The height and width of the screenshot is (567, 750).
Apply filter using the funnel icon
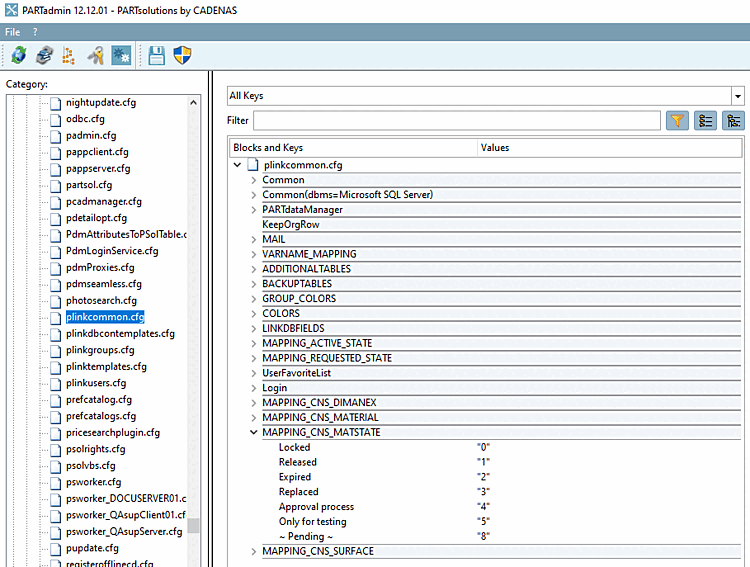click(x=677, y=121)
